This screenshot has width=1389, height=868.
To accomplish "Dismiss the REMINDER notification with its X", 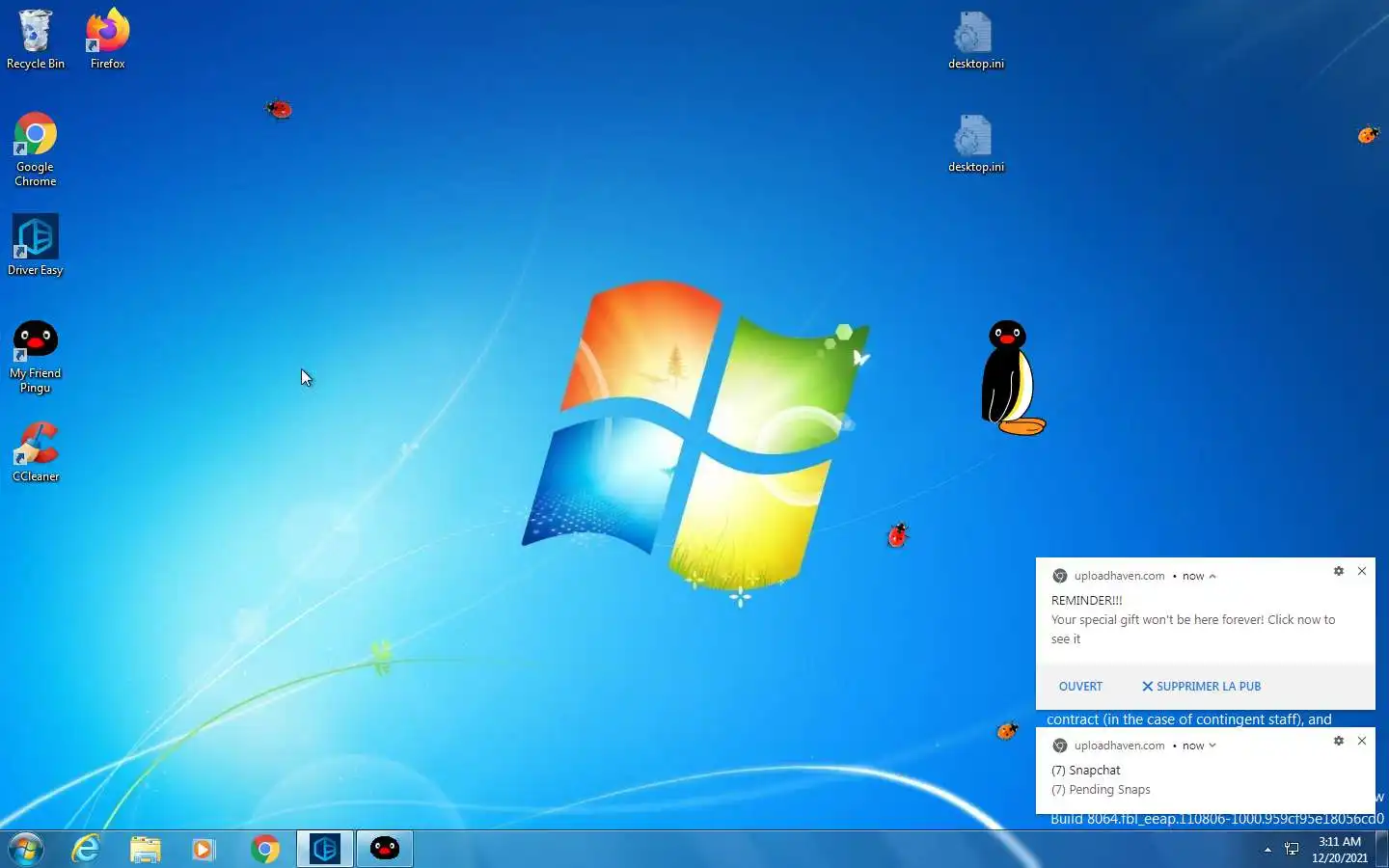I will (x=1362, y=571).
